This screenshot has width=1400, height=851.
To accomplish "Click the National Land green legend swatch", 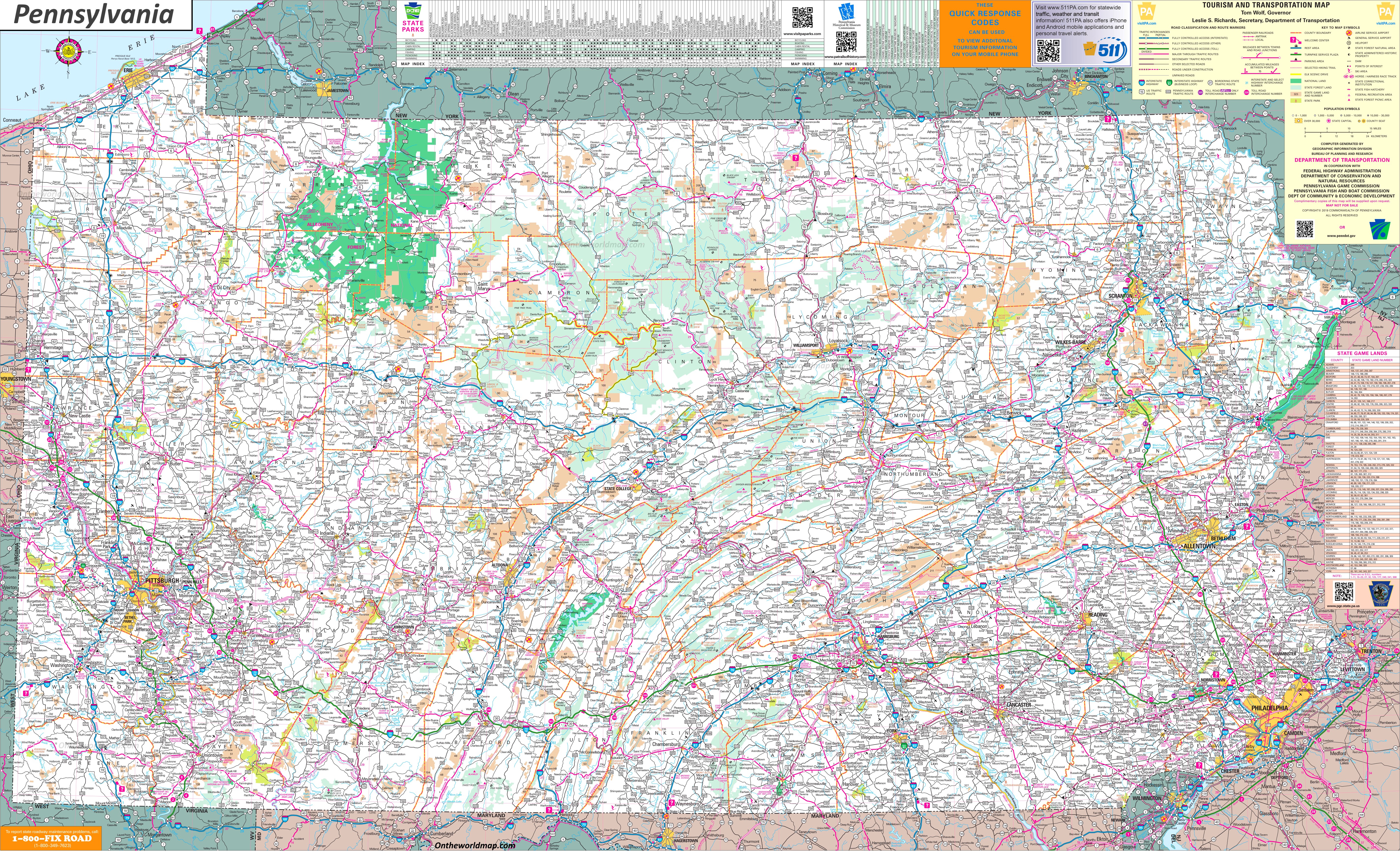I will 1296,81.
